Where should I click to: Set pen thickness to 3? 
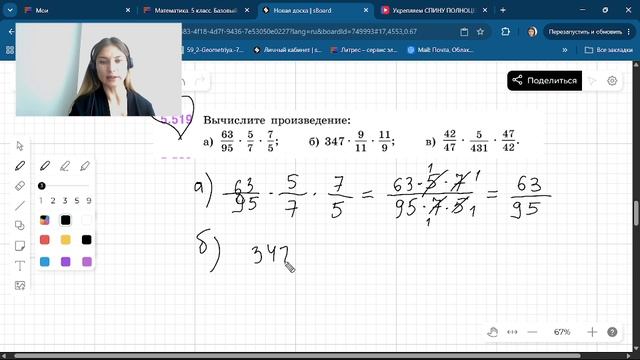point(64,200)
